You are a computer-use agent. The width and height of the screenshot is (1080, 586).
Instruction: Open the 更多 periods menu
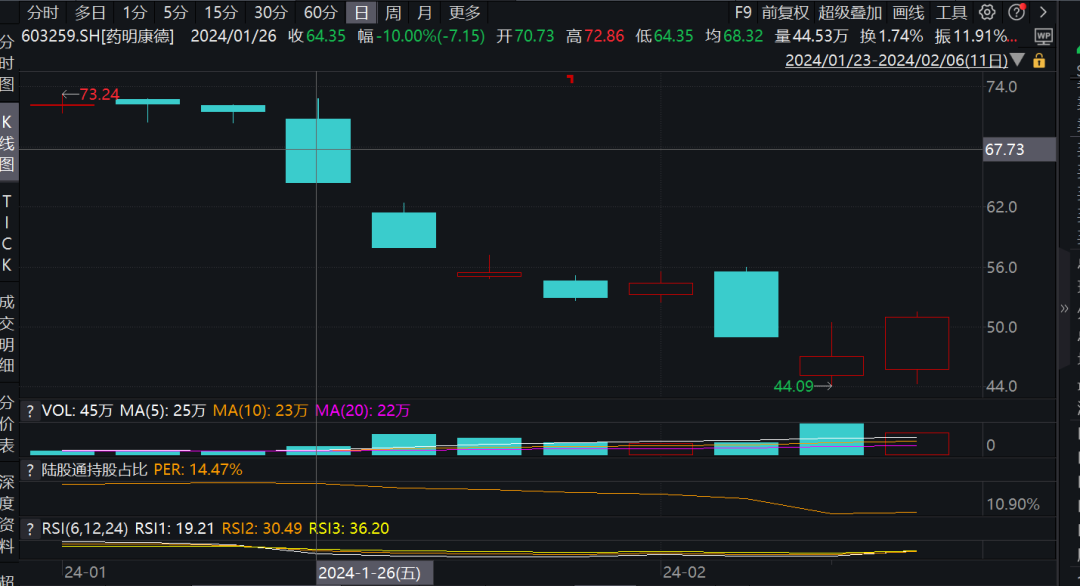(x=464, y=13)
